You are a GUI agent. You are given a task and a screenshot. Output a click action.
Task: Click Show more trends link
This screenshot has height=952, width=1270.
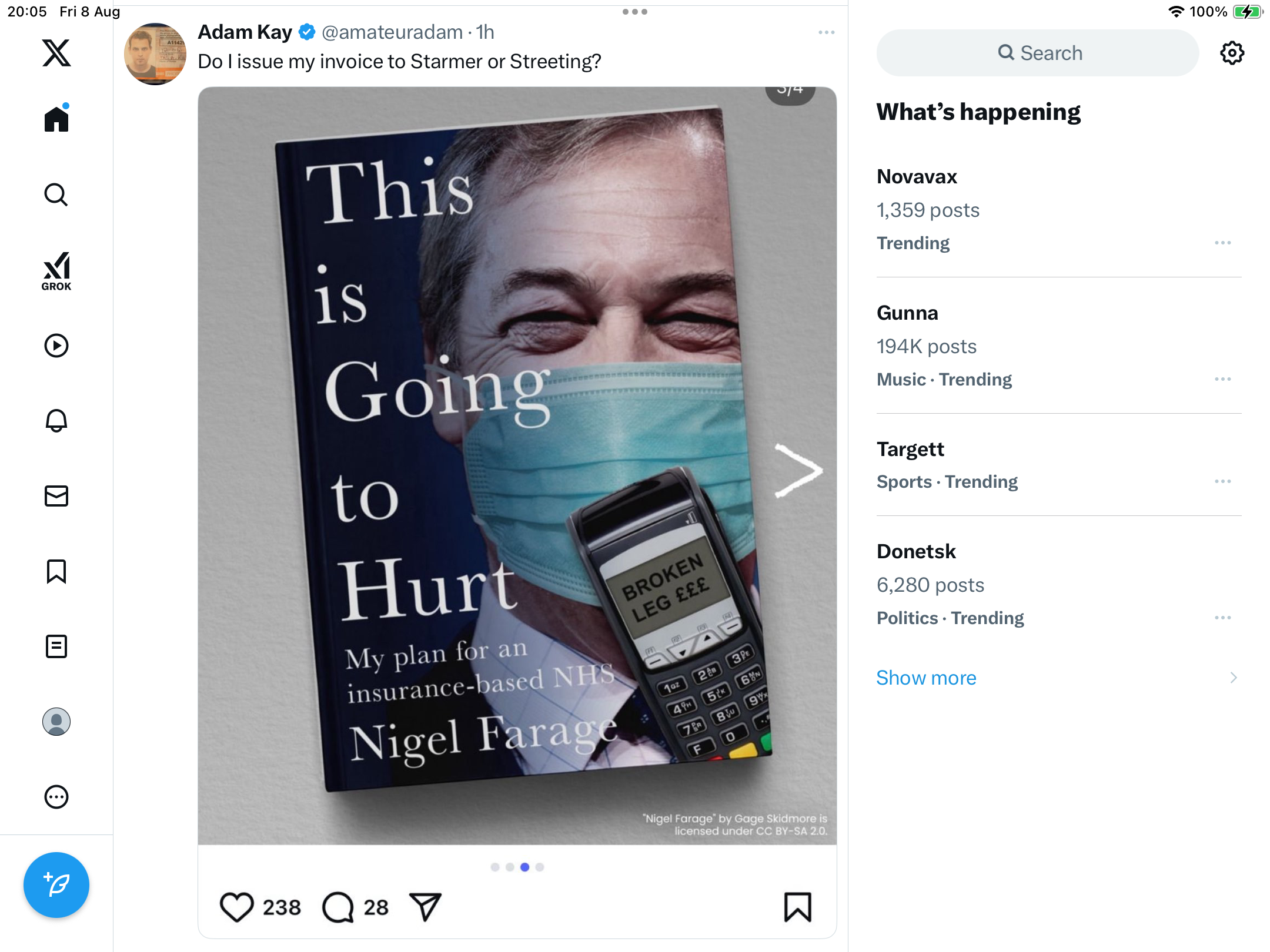click(926, 678)
